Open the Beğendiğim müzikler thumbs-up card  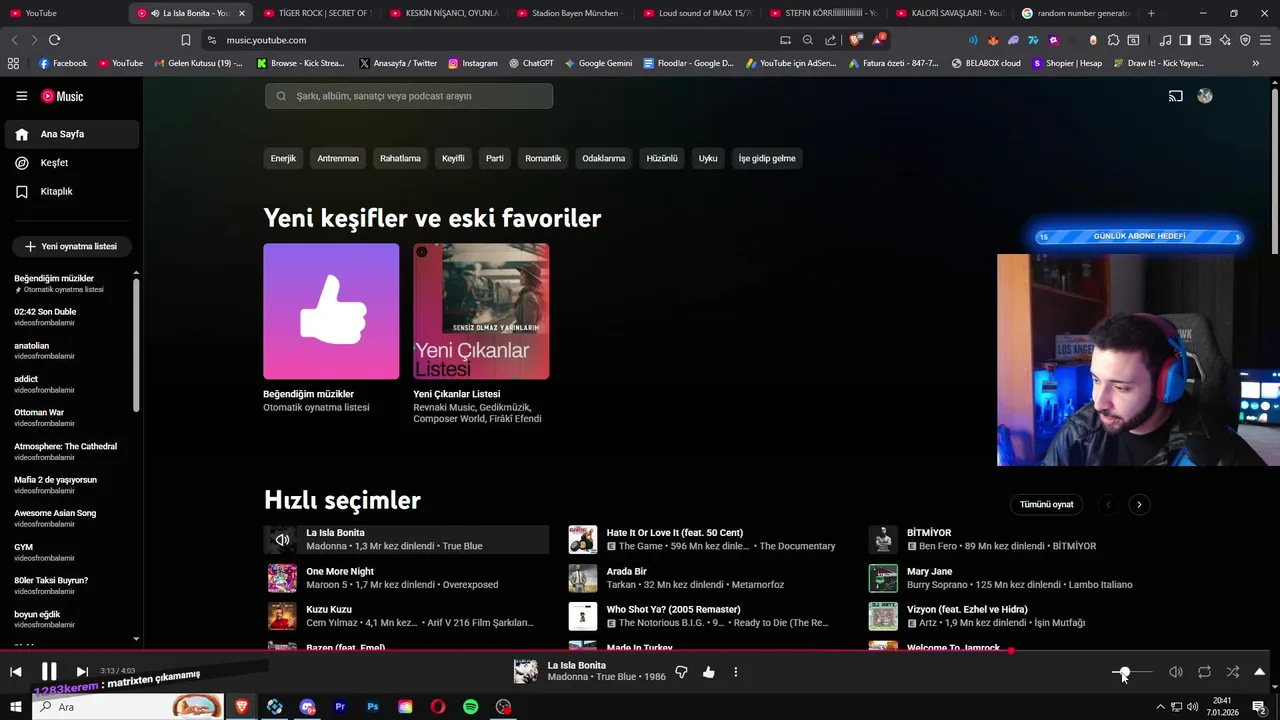tap(331, 311)
